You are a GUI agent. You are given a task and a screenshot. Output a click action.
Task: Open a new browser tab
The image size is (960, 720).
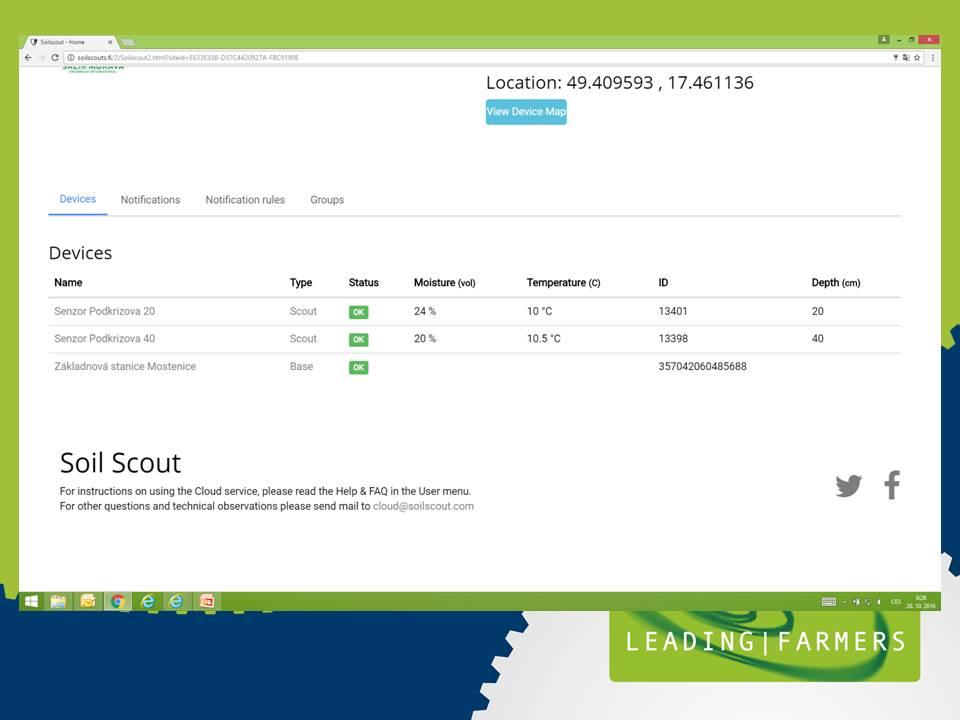128,42
